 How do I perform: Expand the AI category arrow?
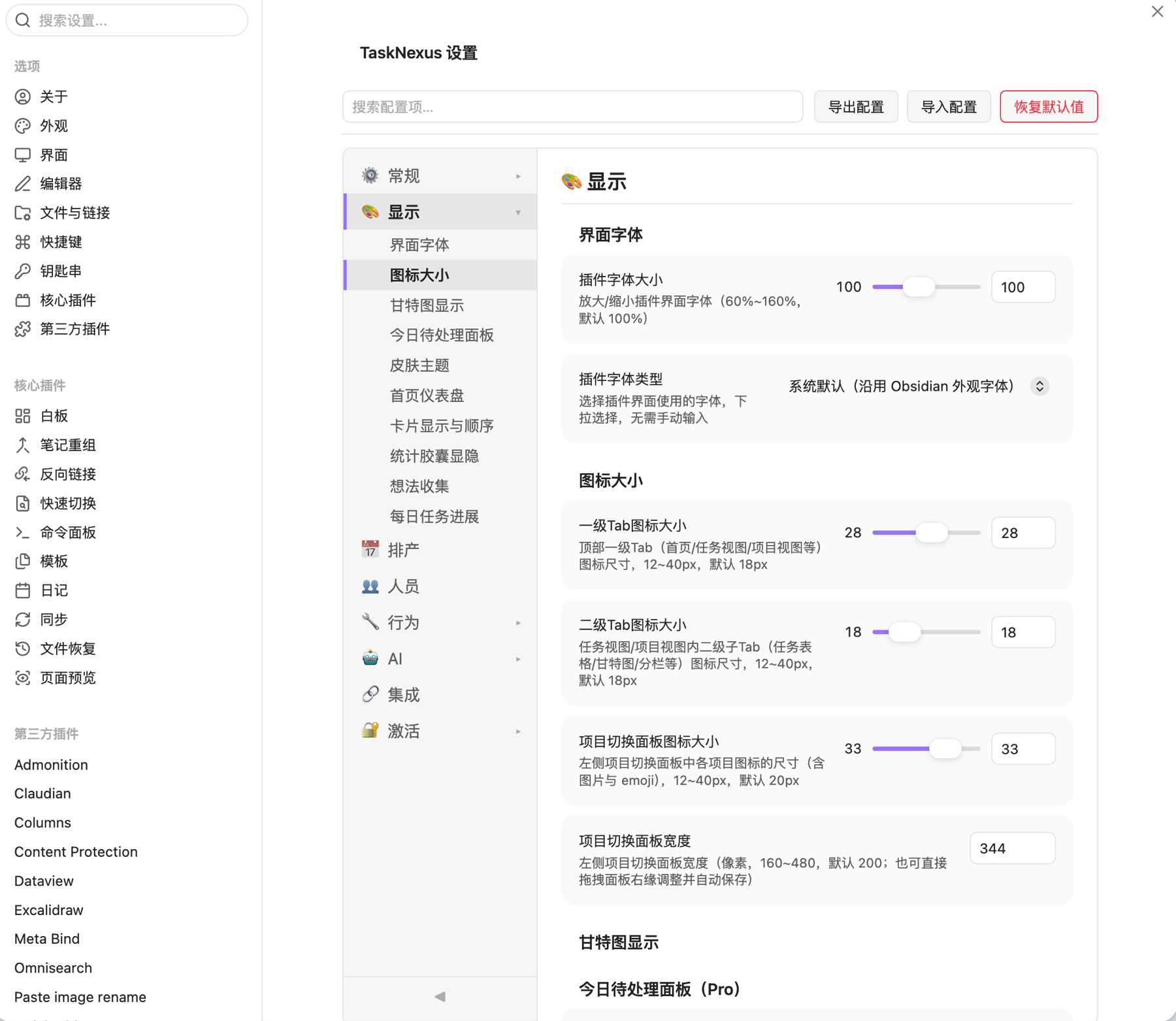[x=518, y=659]
